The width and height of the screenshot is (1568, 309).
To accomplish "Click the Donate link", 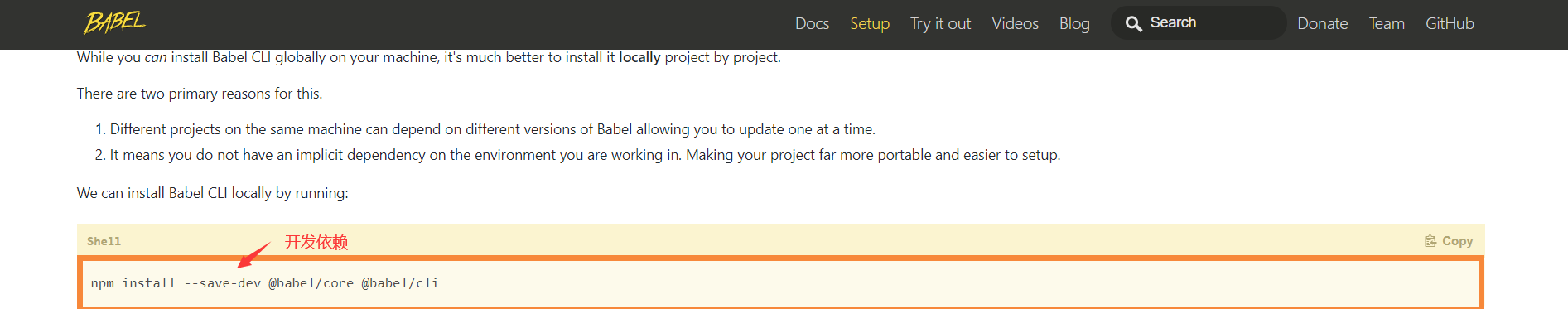I will 1323,23.
